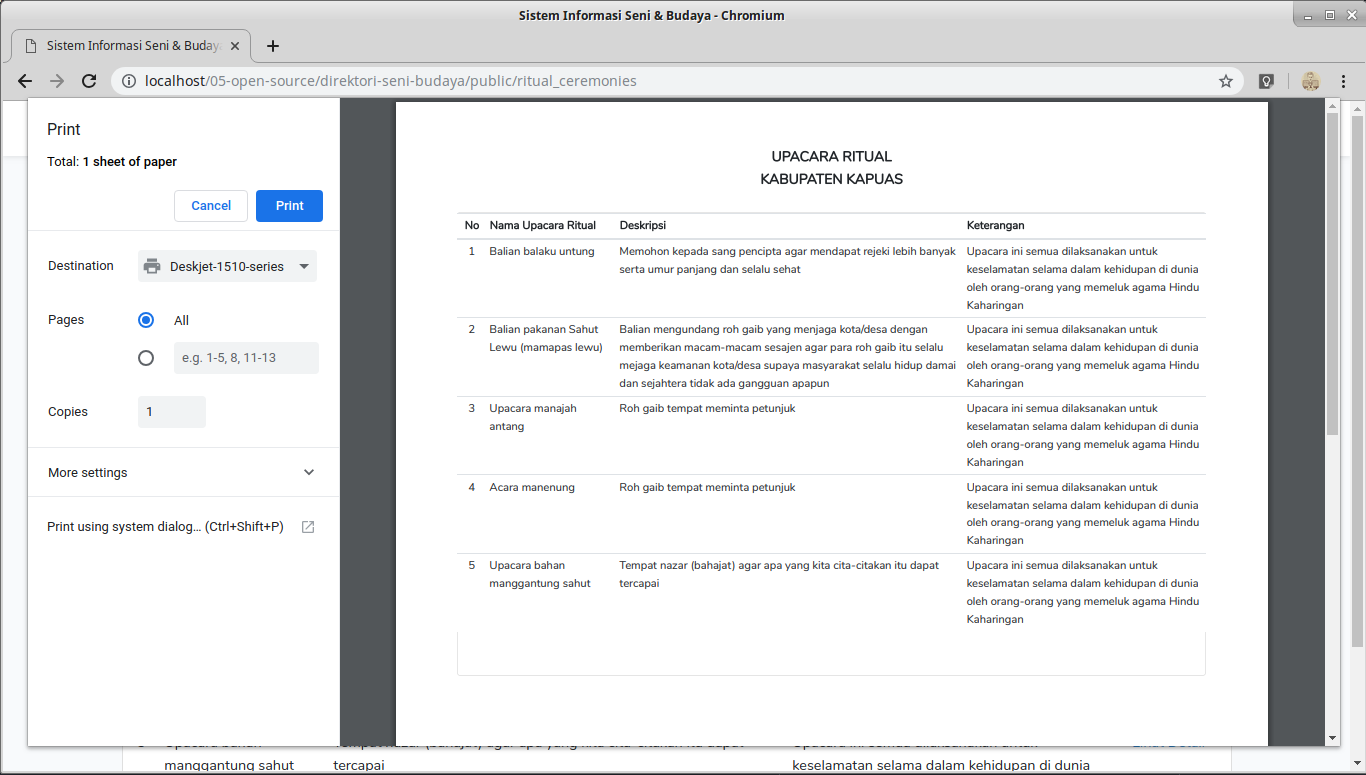The height and width of the screenshot is (775, 1366).
Task: Click the 'Print' dialog heading
Action: [x=64, y=129]
